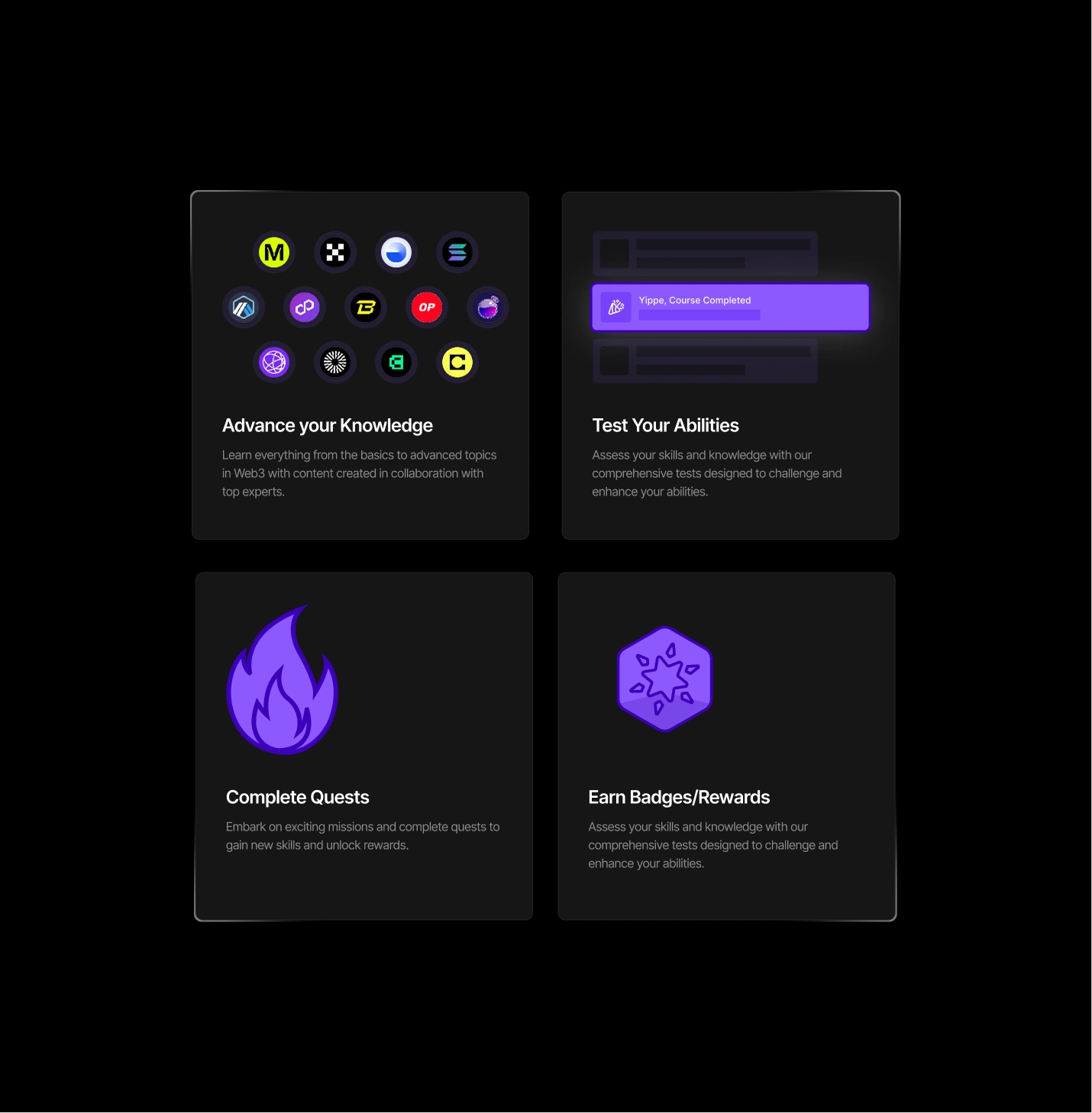Click the Earn Badges/Rewards heading
The width and height of the screenshot is (1092, 1113).
pos(679,797)
